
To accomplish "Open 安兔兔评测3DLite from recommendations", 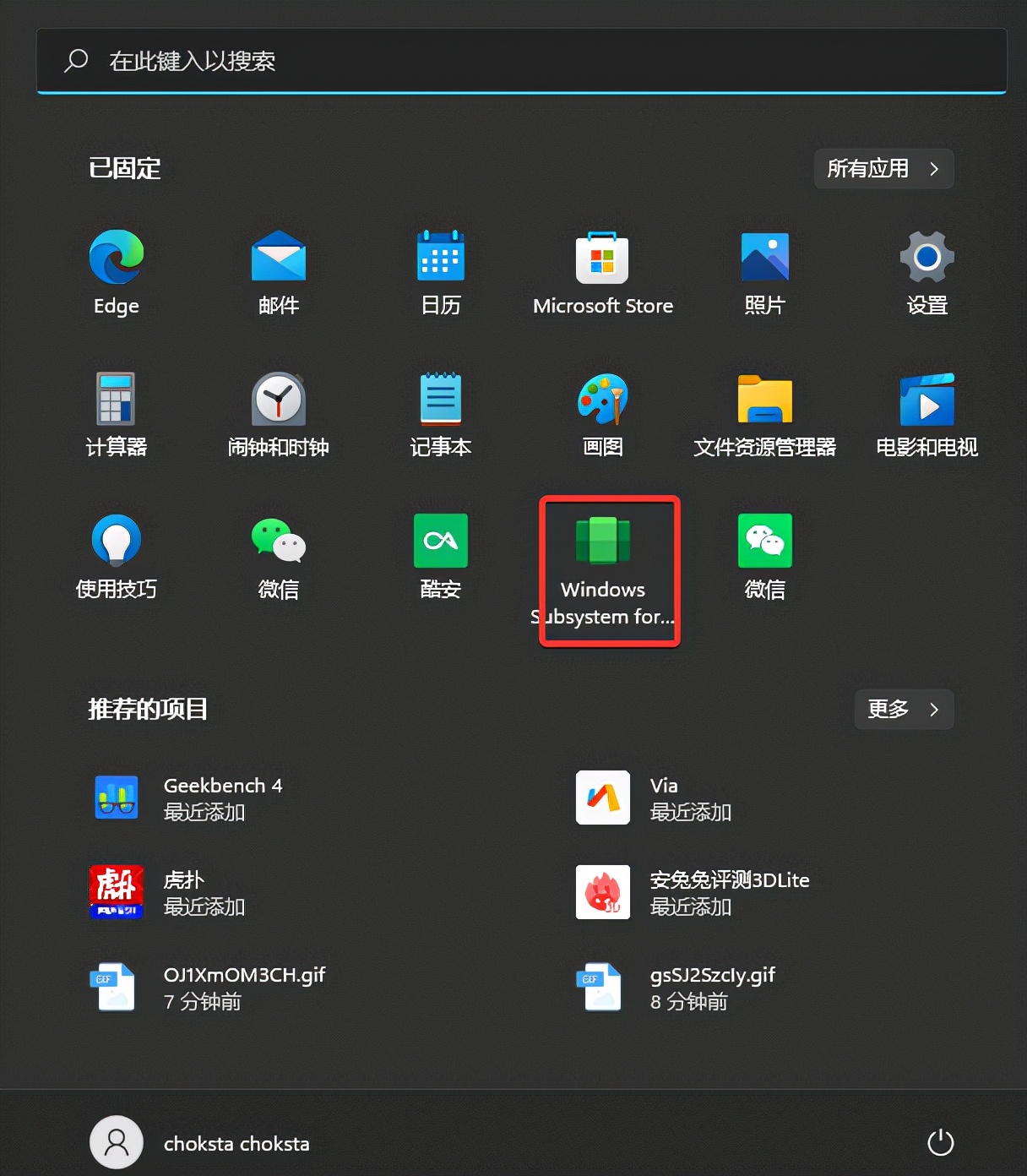I will pyautogui.click(x=693, y=892).
